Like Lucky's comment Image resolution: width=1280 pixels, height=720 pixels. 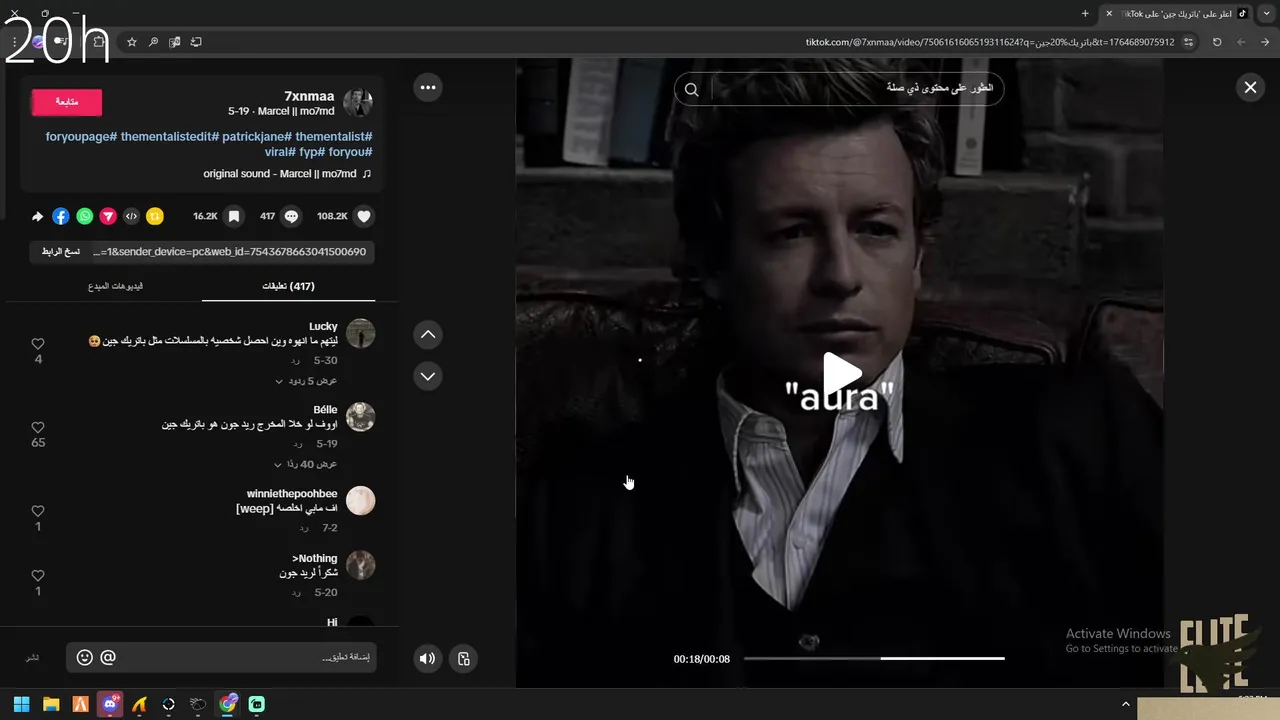pos(38,344)
